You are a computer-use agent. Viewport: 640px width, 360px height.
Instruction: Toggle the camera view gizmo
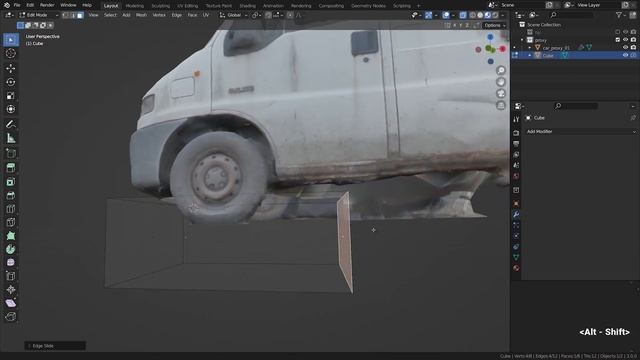(501, 94)
